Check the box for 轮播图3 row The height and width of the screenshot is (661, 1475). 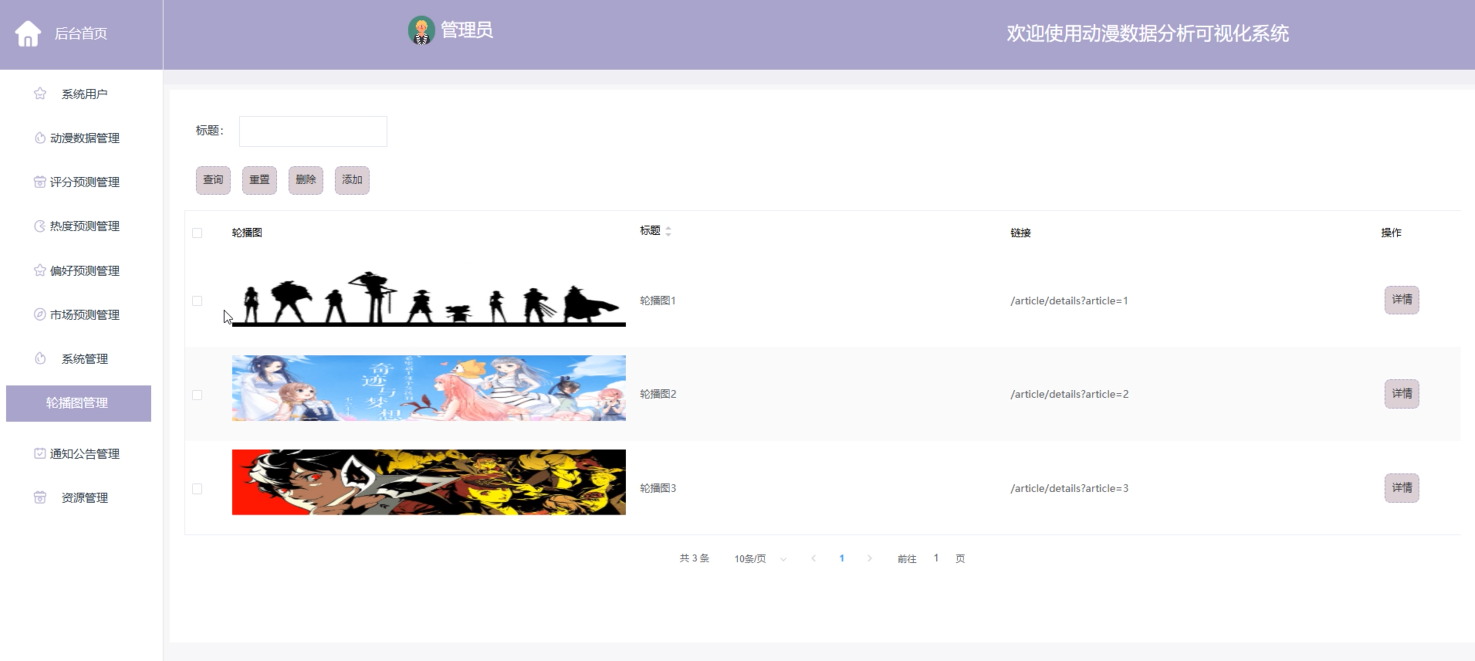(197, 489)
